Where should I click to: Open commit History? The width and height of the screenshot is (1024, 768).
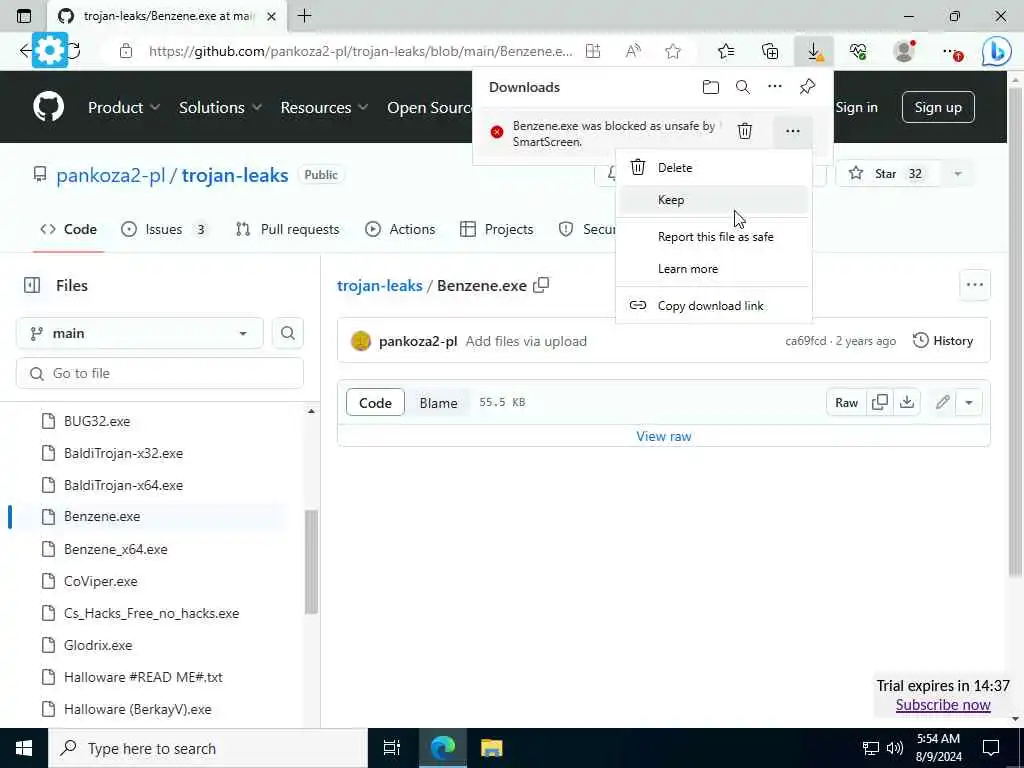coord(942,341)
